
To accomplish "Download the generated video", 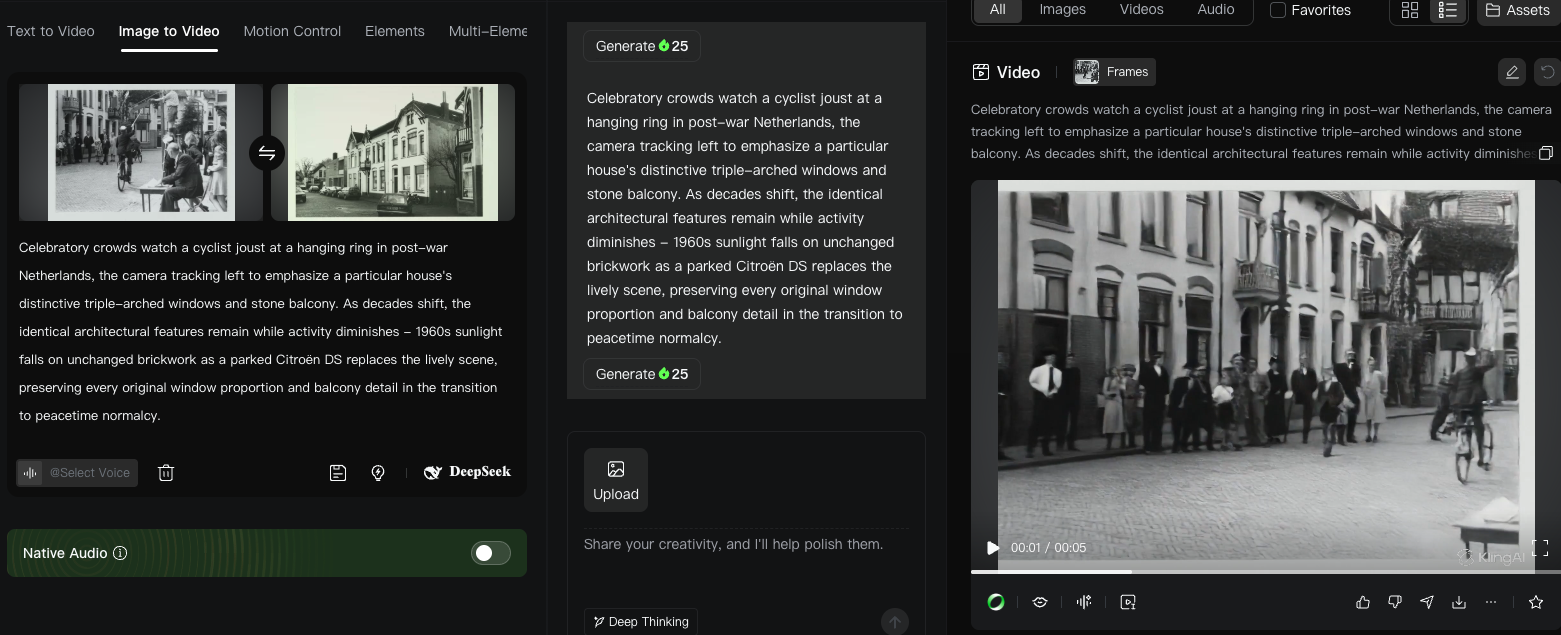I will [1459, 602].
